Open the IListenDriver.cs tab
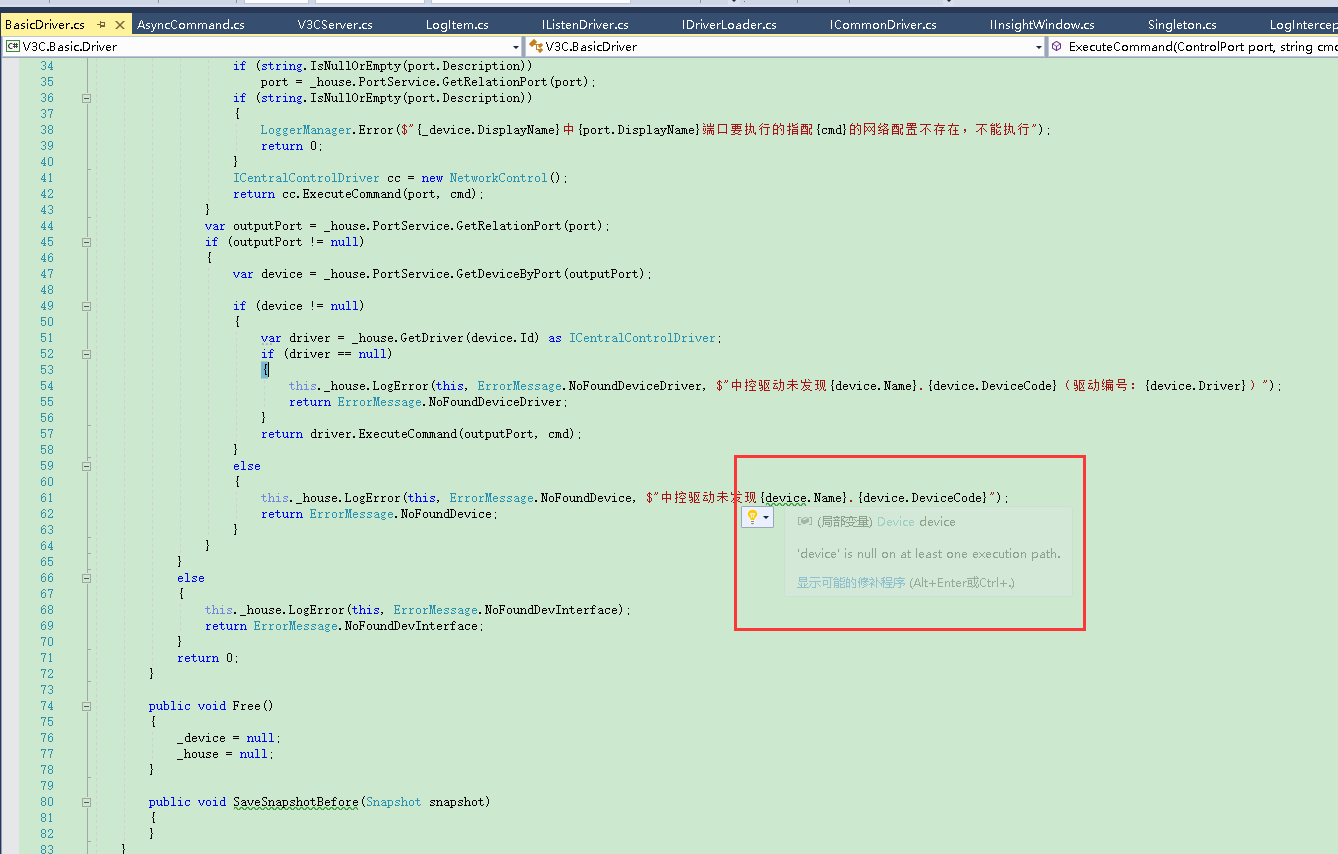The height and width of the screenshot is (854, 1338). click(x=585, y=25)
